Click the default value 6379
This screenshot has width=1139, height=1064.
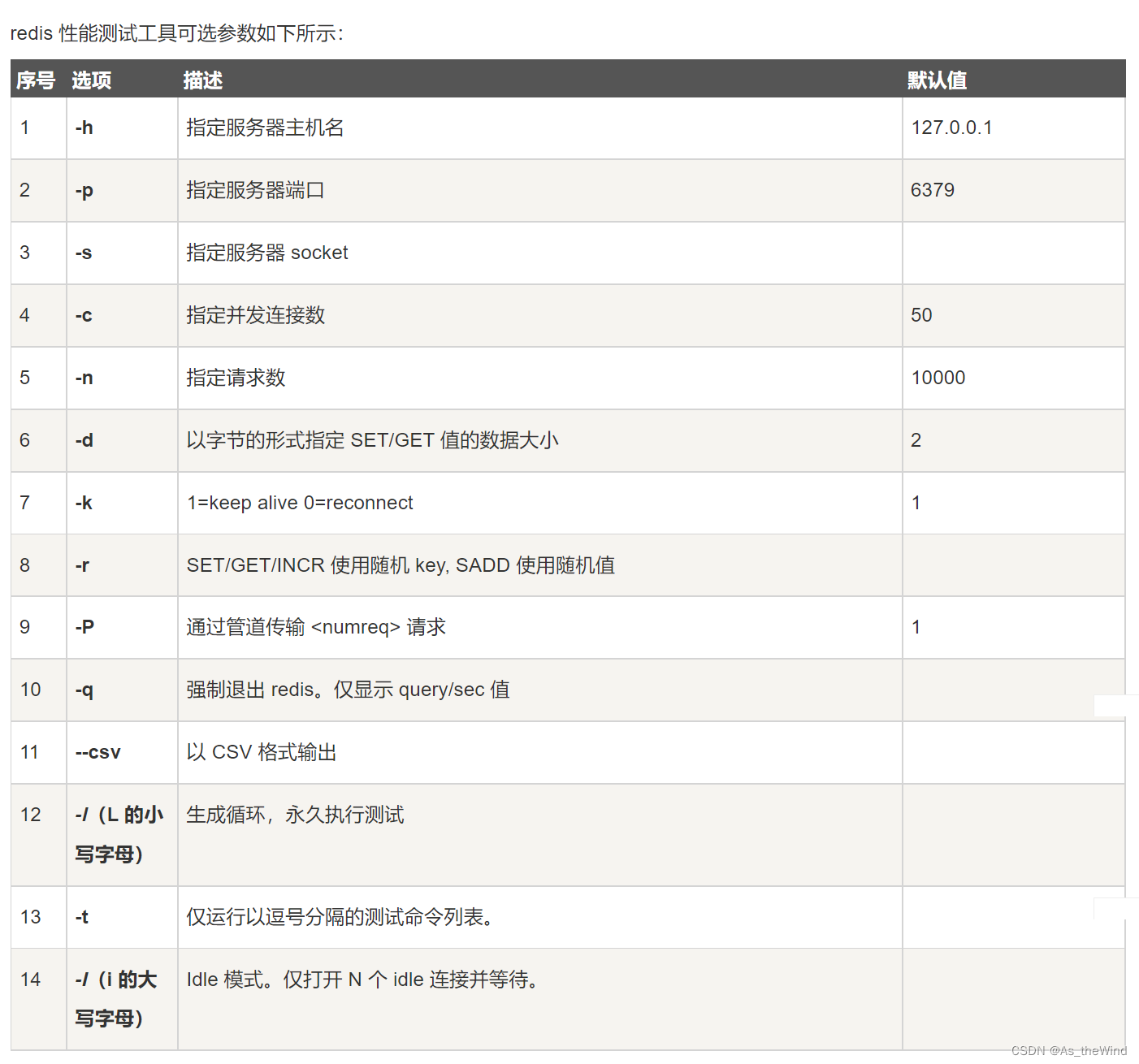pos(933,190)
